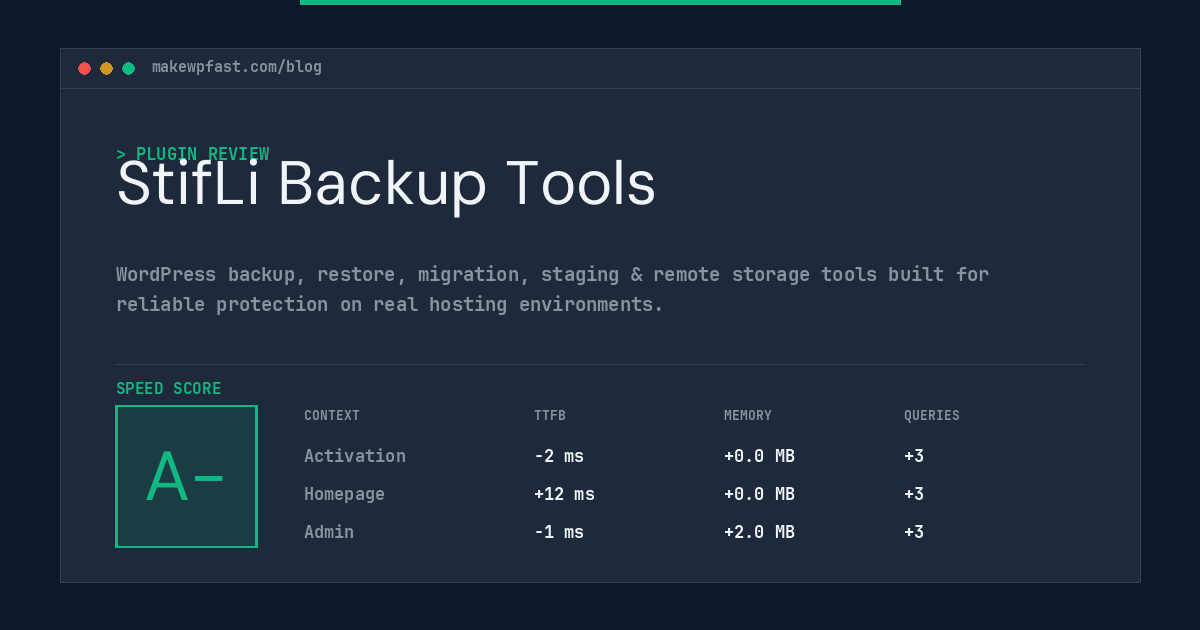Click the 'MEMORY' column header
Image resolution: width=1200 pixels, height=630 pixels.
[x=748, y=416]
